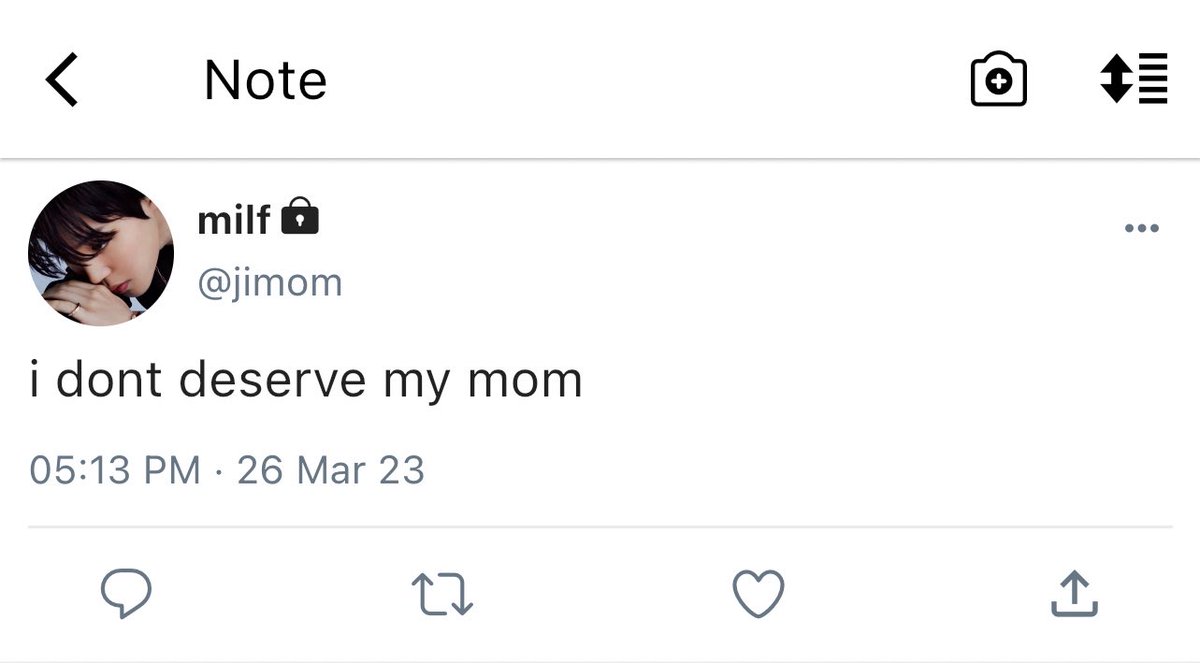1200x663 pixels.
Task: Click the plus symbol inside the camera icon
Action: click(x=998, y=85)
